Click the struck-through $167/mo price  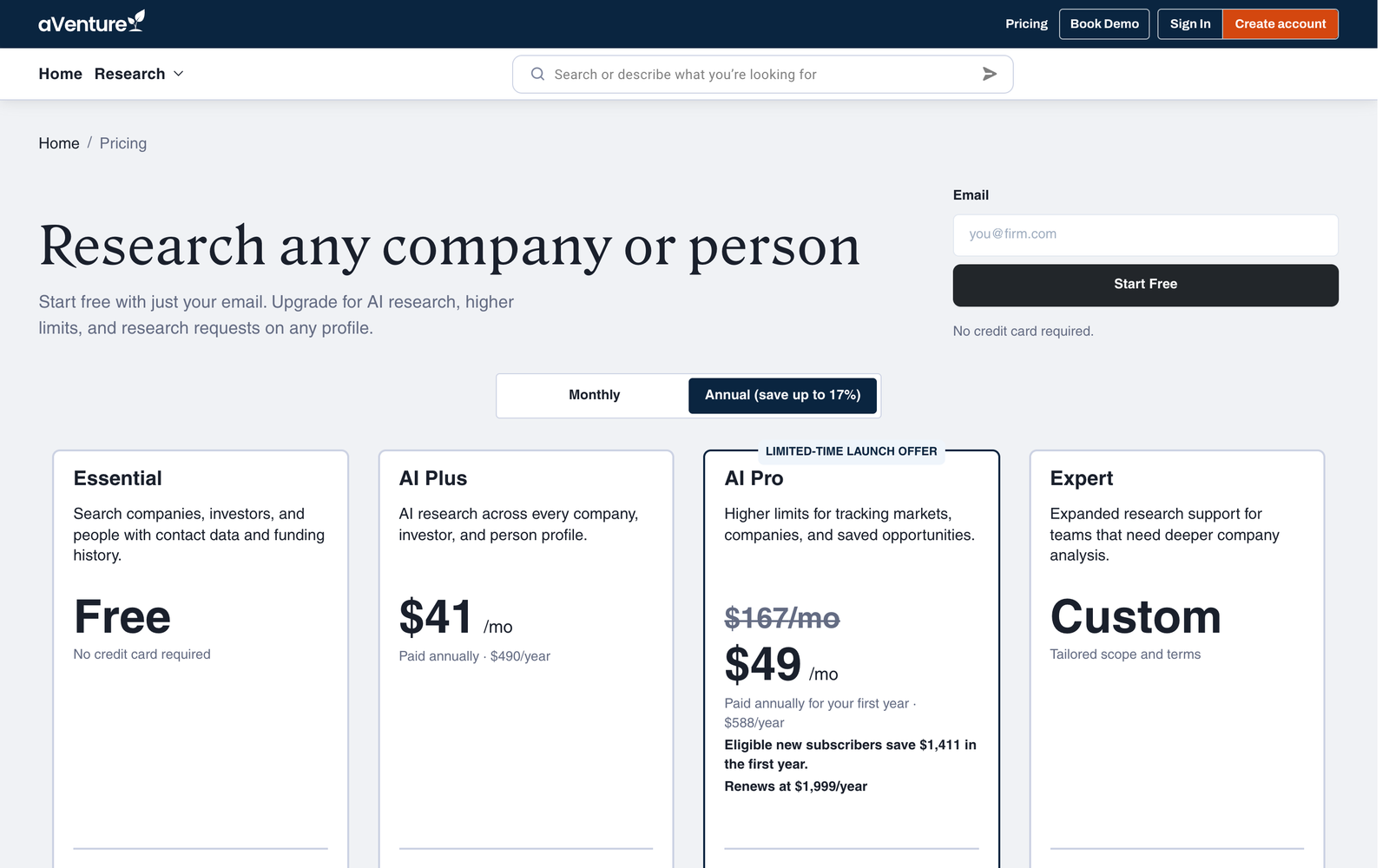pyautogui.click(x=781, y=618)
